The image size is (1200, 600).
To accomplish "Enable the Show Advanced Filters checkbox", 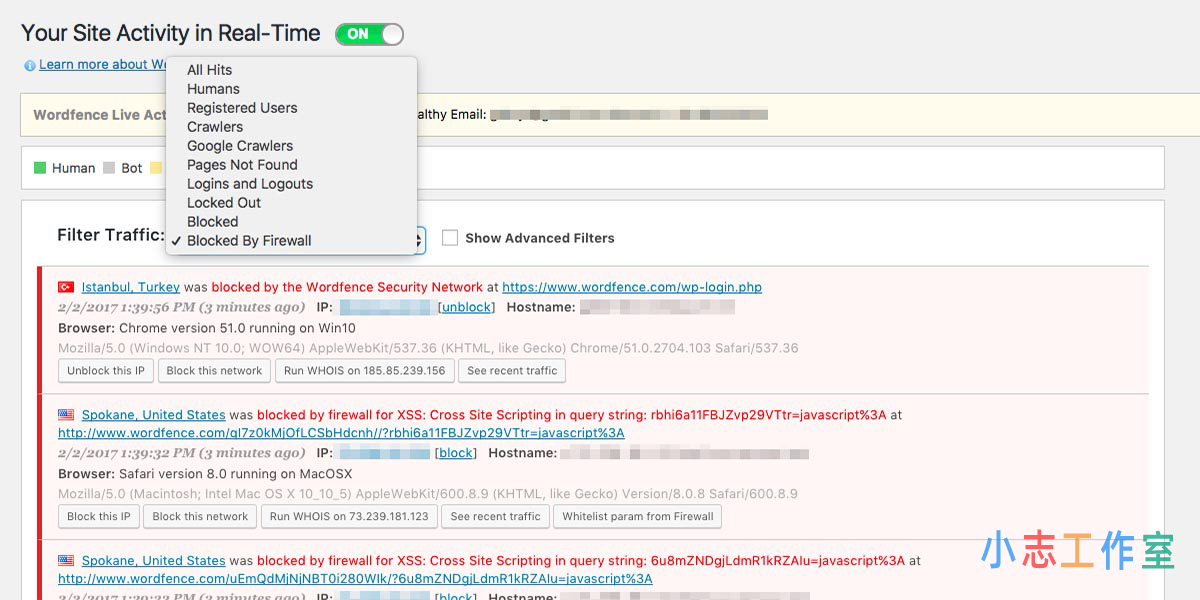I will (x=450, y=238).
